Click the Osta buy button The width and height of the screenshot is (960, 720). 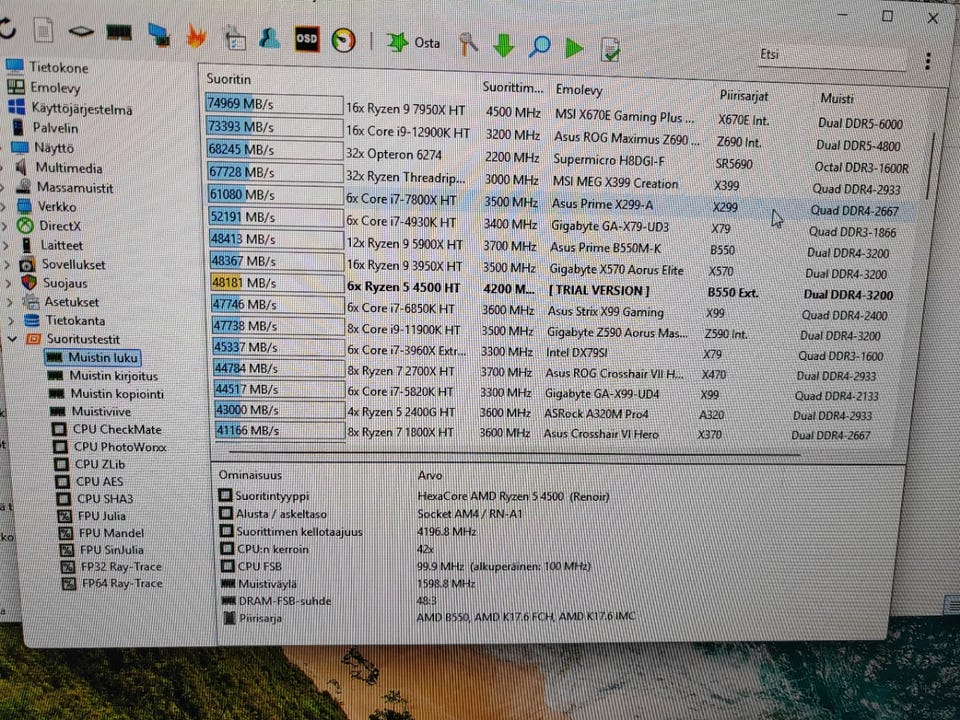coord(413,42)
